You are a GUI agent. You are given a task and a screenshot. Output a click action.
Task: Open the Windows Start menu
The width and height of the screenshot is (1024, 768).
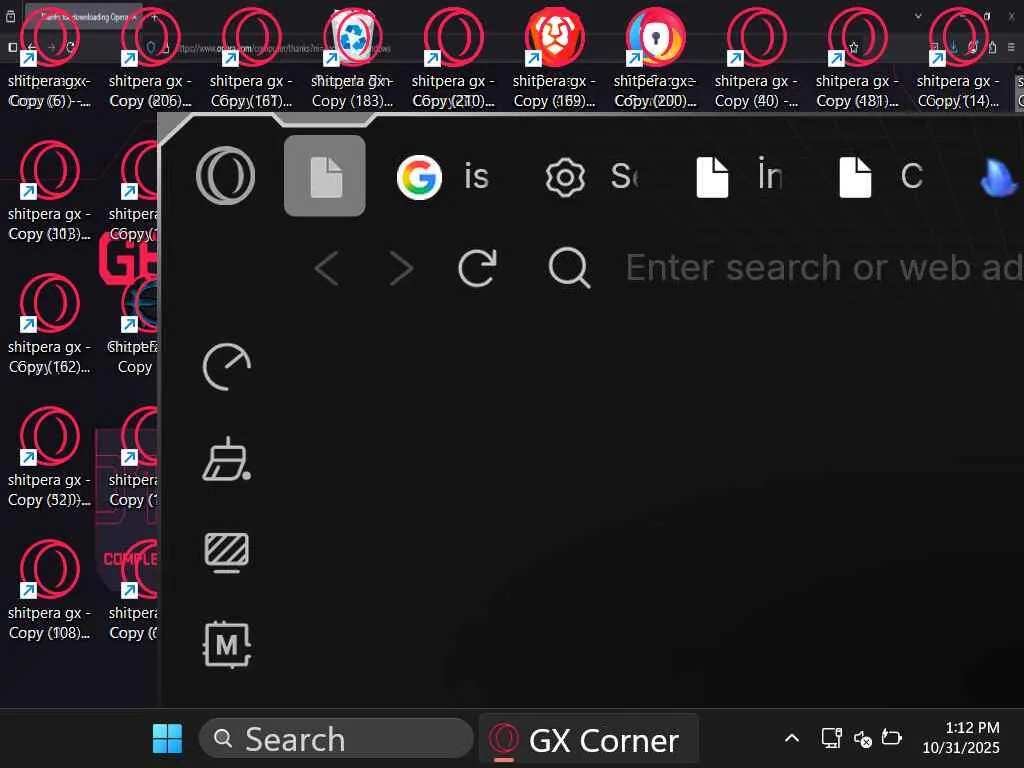point(167,739)
